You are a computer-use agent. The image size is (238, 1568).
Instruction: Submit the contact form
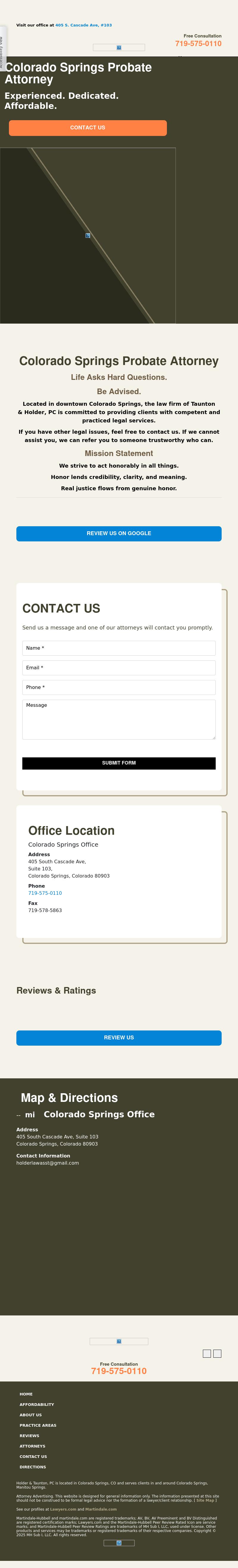click(119, 763)
